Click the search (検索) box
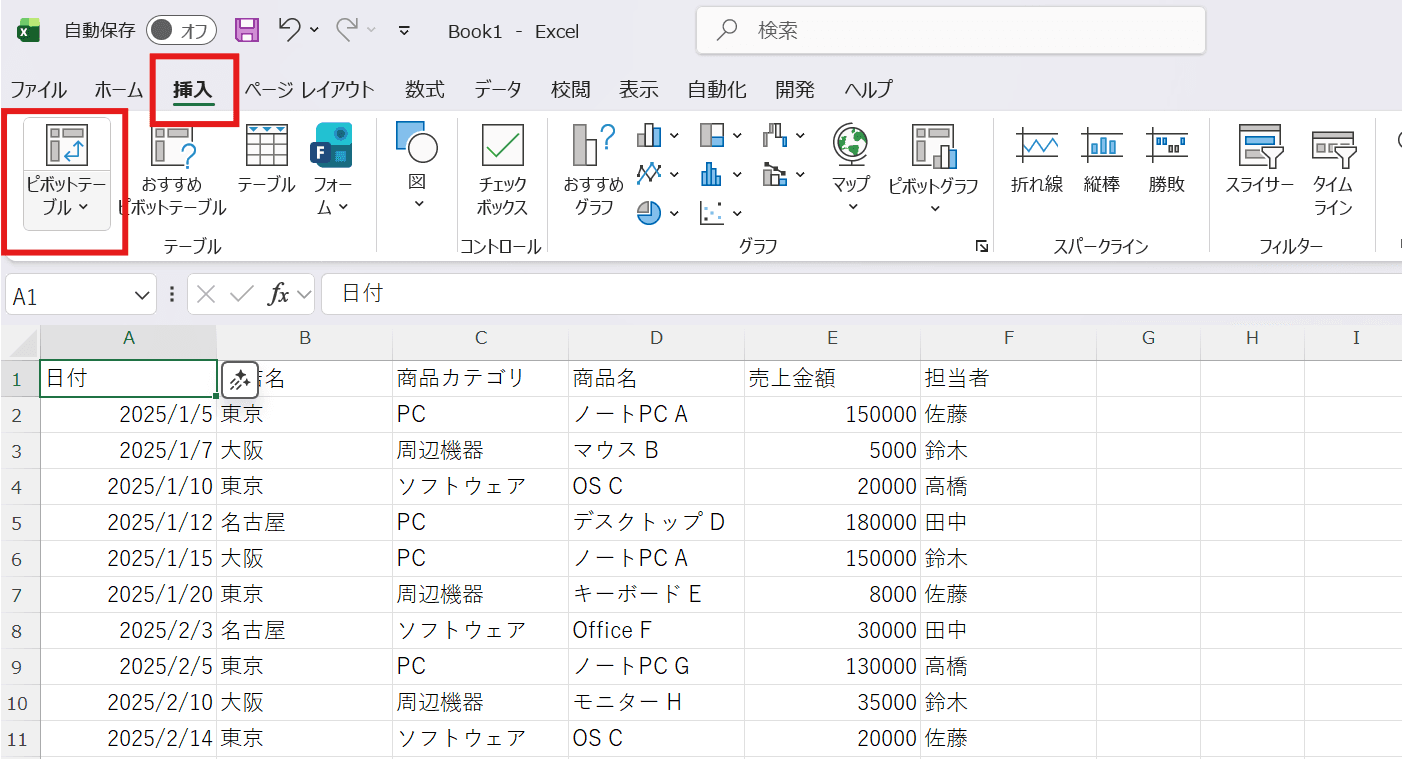1402x759 pixels. (x=950, y=31)
